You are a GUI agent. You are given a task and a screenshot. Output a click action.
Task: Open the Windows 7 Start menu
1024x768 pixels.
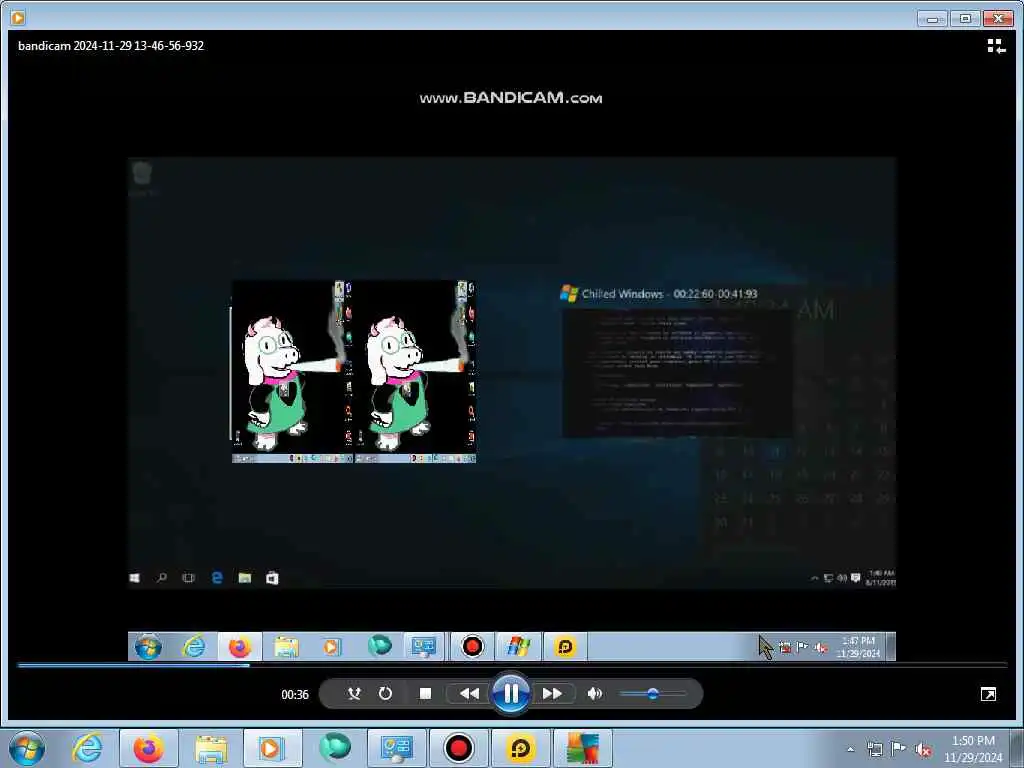27,748
